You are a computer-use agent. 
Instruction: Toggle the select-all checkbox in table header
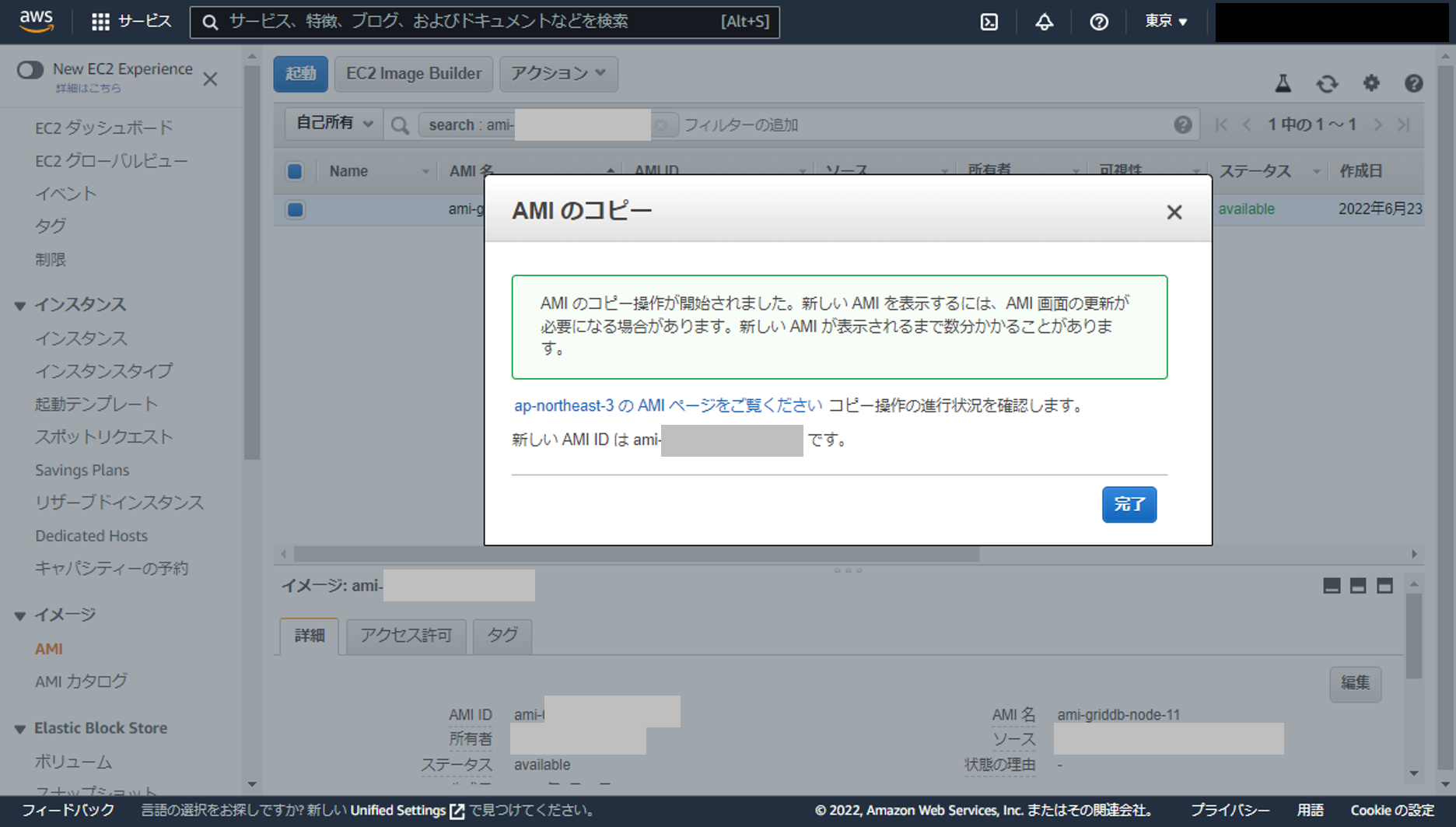pos(295,171)
